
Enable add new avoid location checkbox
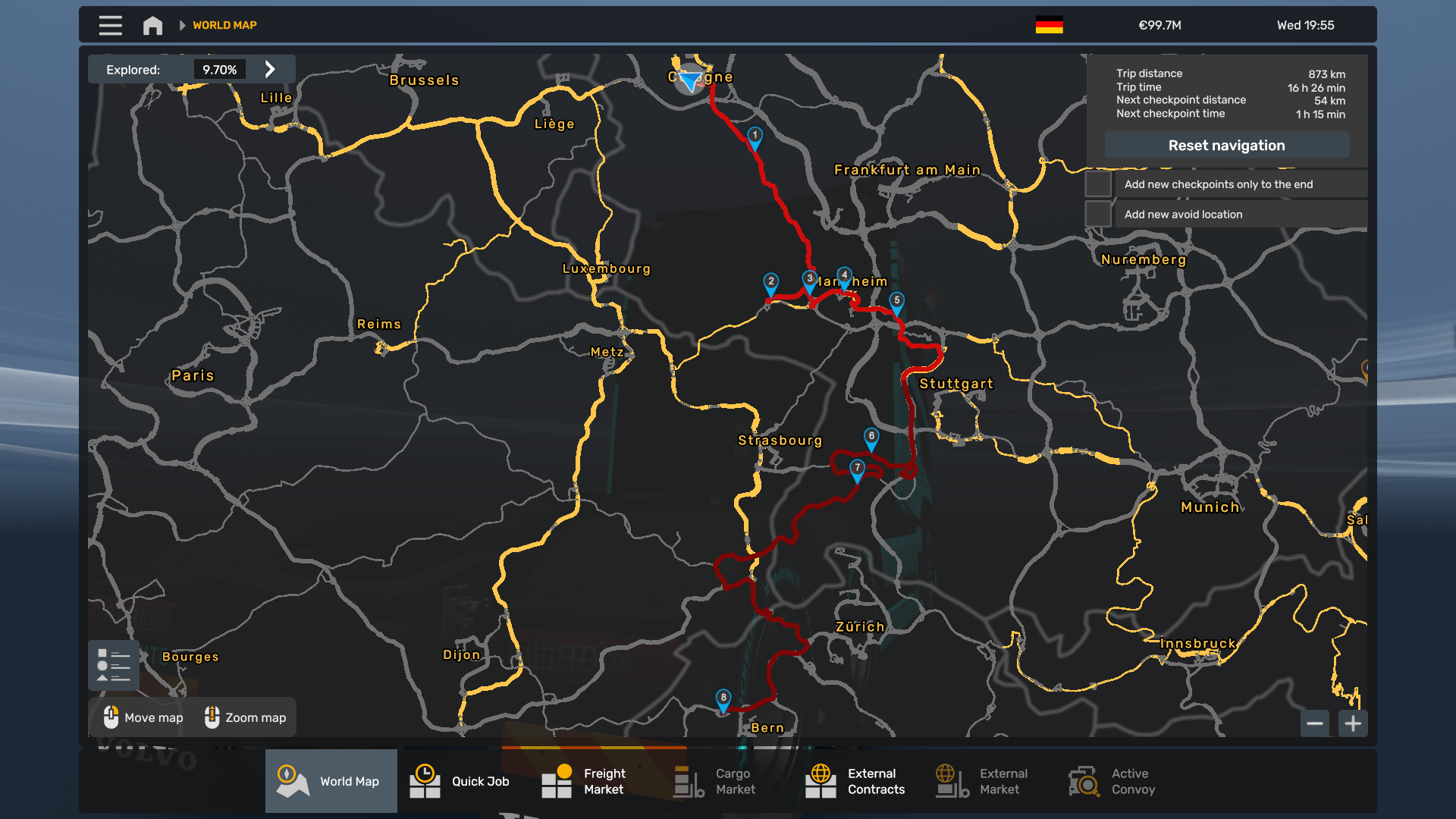tap(1098, 214)
